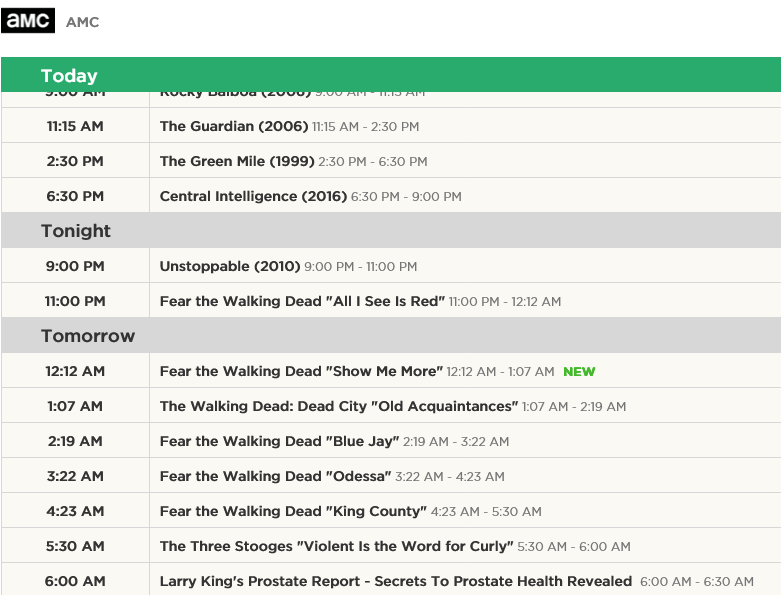Click the AMC channel name text
The image size is (781, 595).
pos(83,22)
